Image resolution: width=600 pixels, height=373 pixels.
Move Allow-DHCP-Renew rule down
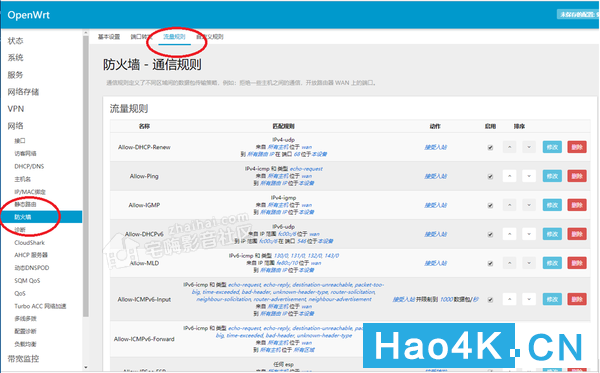coord(529,147)
